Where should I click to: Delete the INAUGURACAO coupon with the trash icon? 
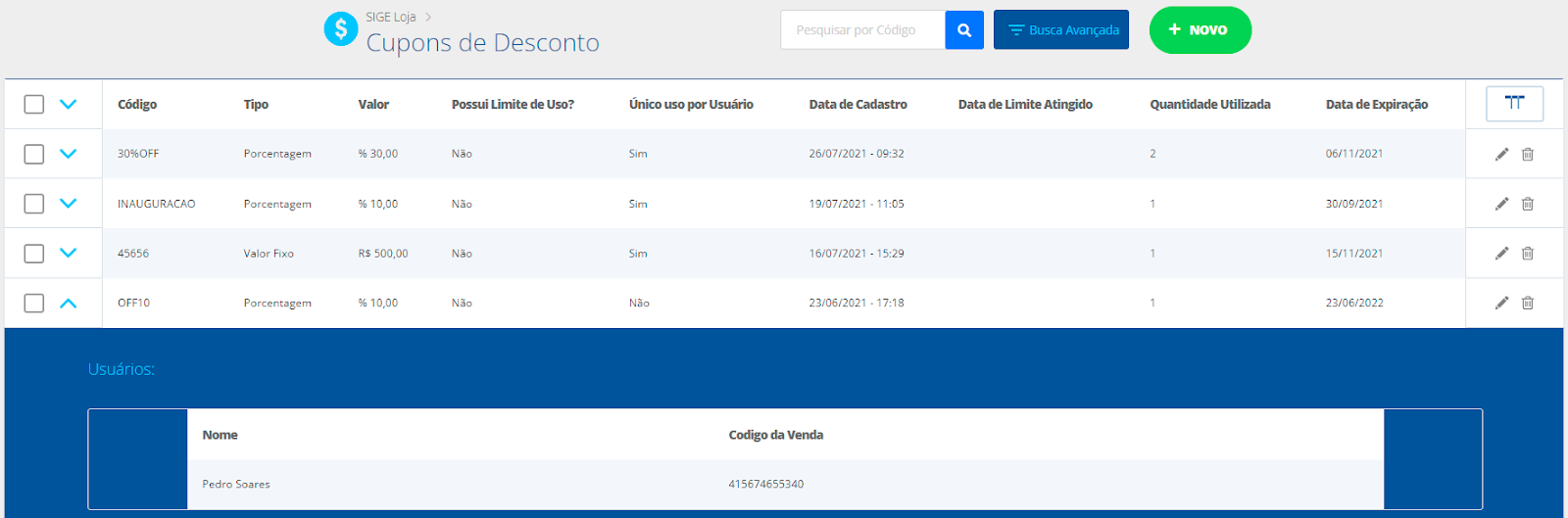click(1527, 204)
